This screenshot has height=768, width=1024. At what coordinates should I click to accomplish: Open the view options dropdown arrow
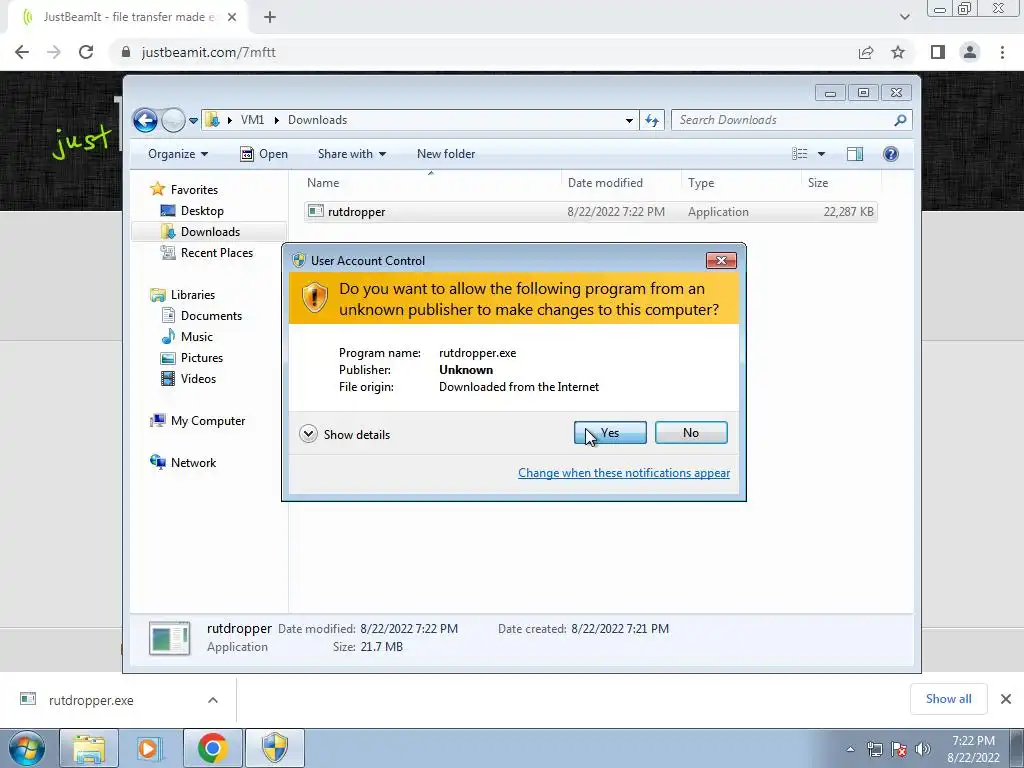pos(822,154)
